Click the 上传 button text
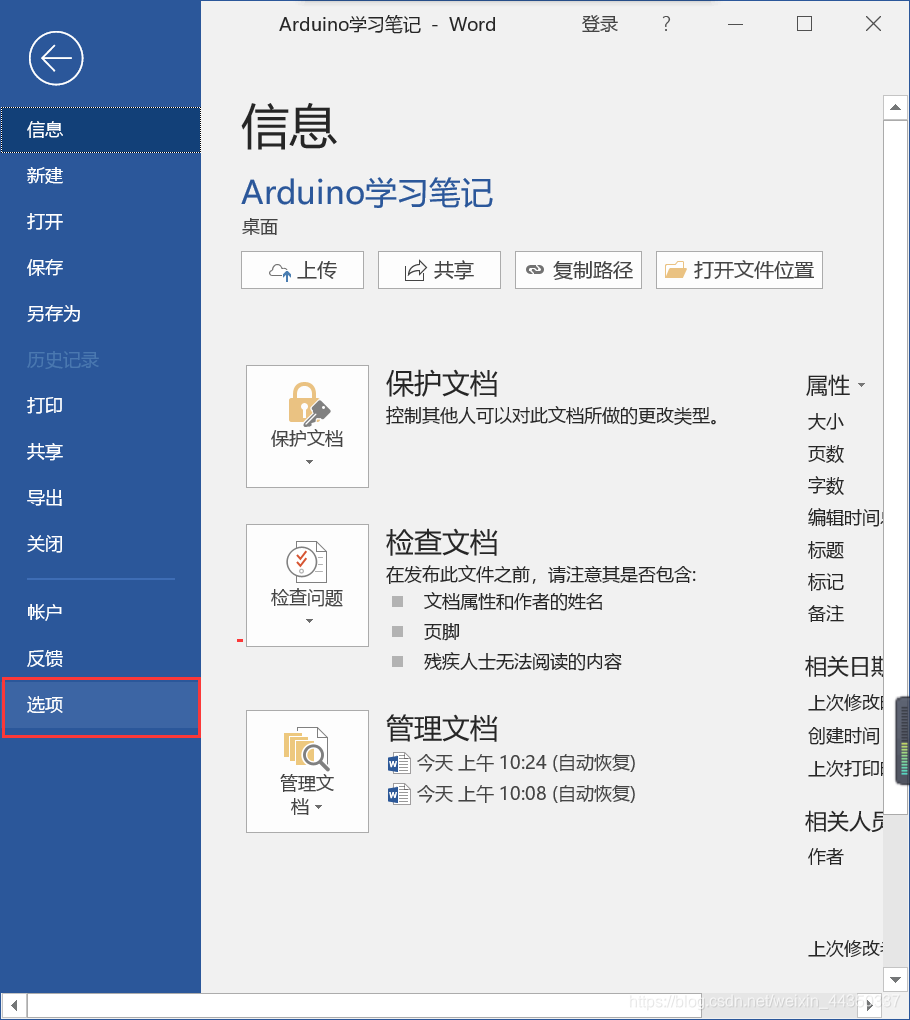The height and width of the screenshot is (1020, 910). (x=317, y=270)
